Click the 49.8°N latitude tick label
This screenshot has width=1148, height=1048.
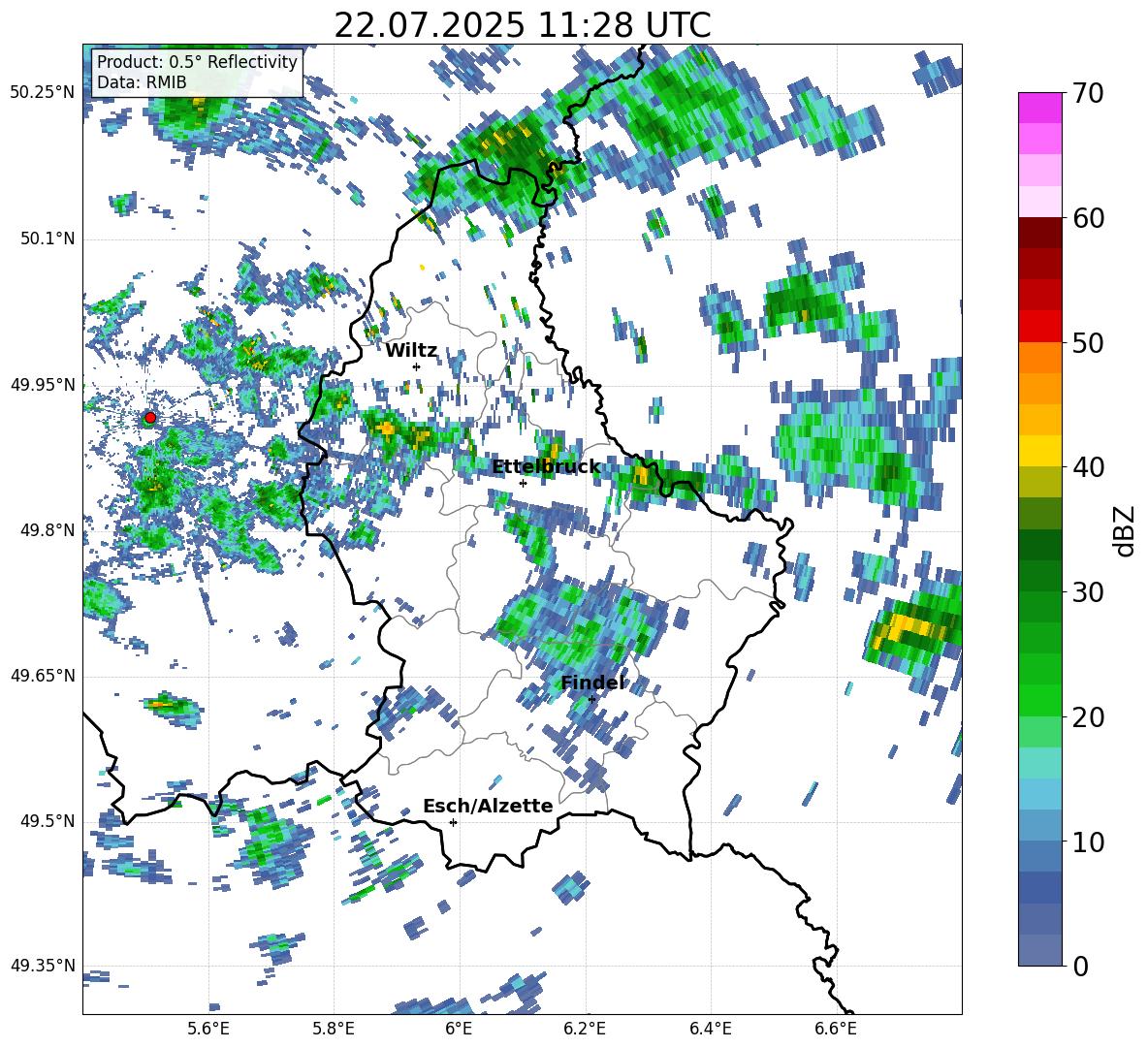48,530
